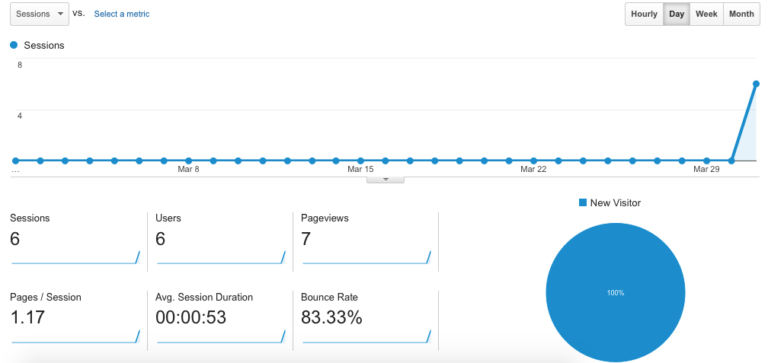Select the Day interval button
Image resolution: width=768 pixels, height=363 pixels.
tap(676, 14)
